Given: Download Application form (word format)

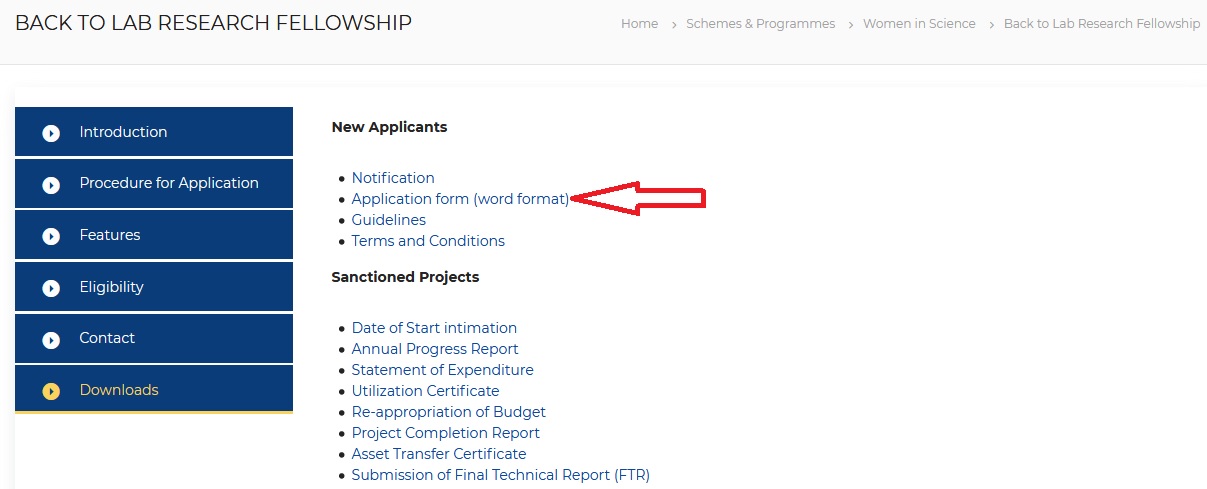Looking at the screenshot, I should point(460,199).
